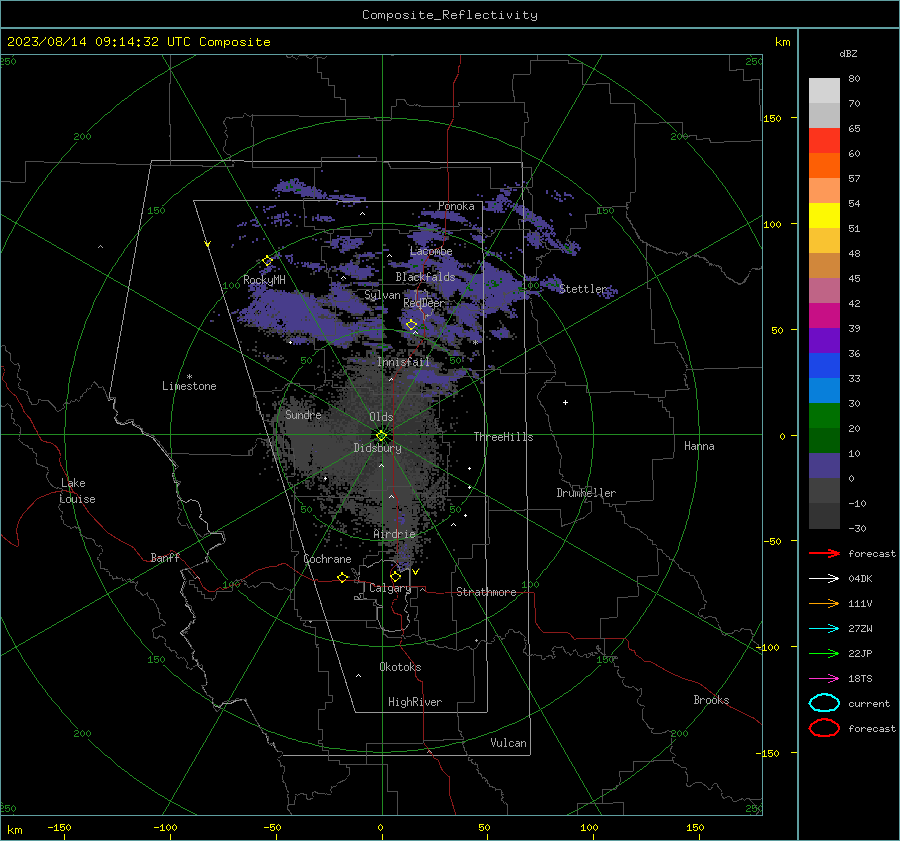Image resolution: width=900 pixels, height=841 pixels.
Task: Select the RockyMH label
Action: (x=264, y=280)
